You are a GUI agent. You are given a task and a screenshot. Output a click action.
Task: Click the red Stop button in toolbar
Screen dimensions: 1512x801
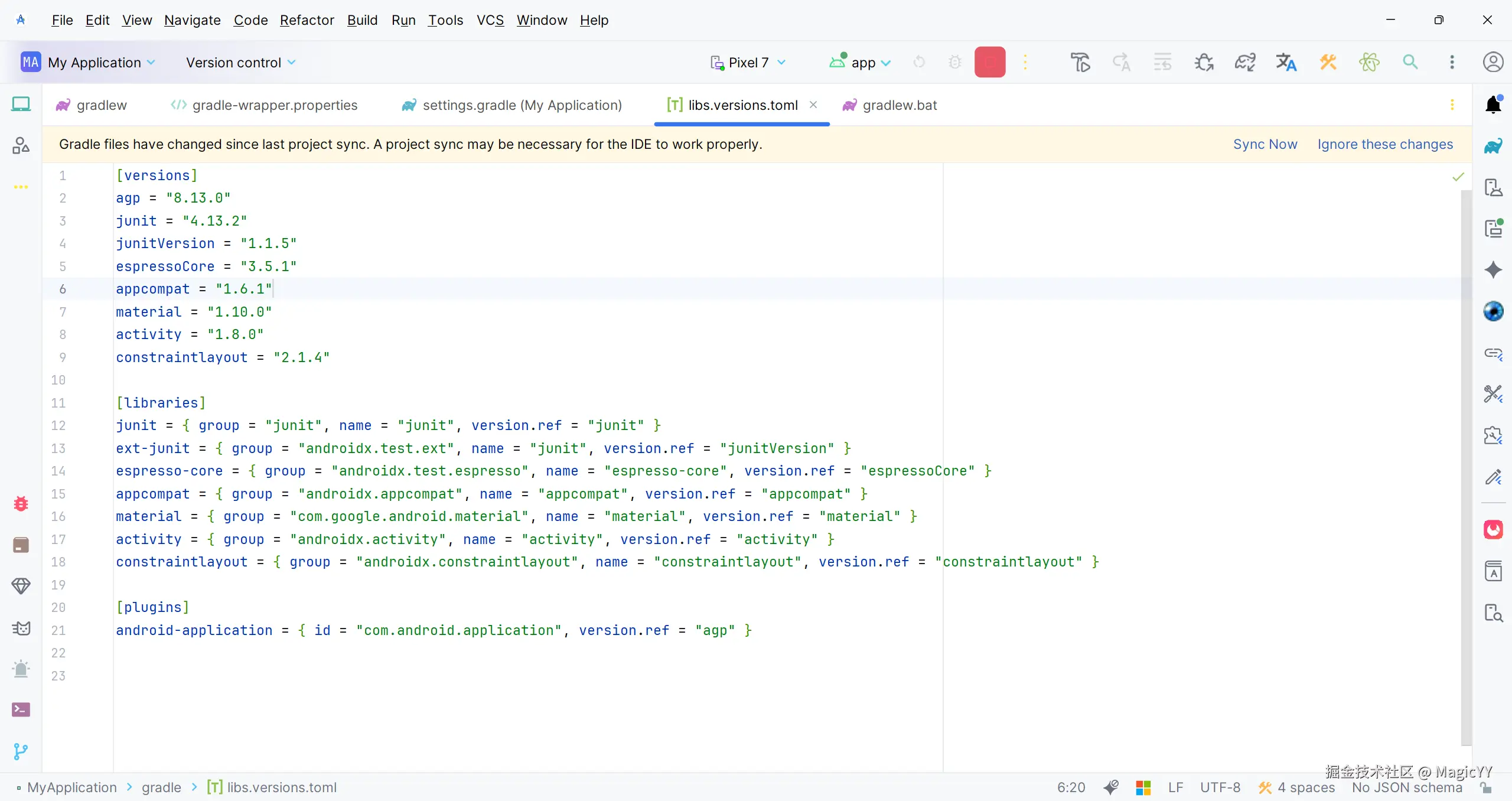click(x=989, y=62)
